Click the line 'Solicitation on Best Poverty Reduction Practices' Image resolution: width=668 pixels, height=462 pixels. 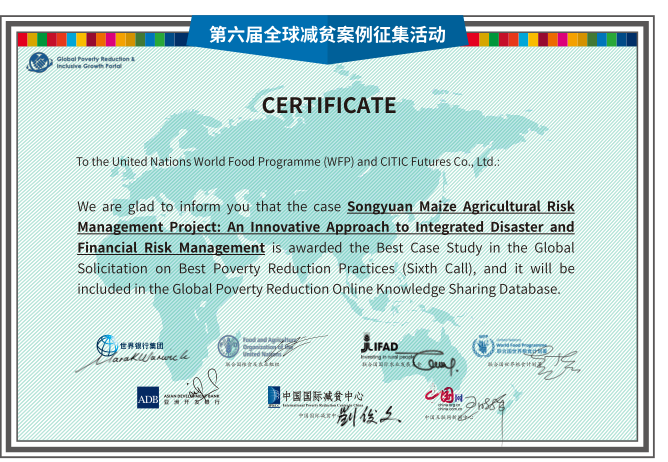[x=326, y=269]
